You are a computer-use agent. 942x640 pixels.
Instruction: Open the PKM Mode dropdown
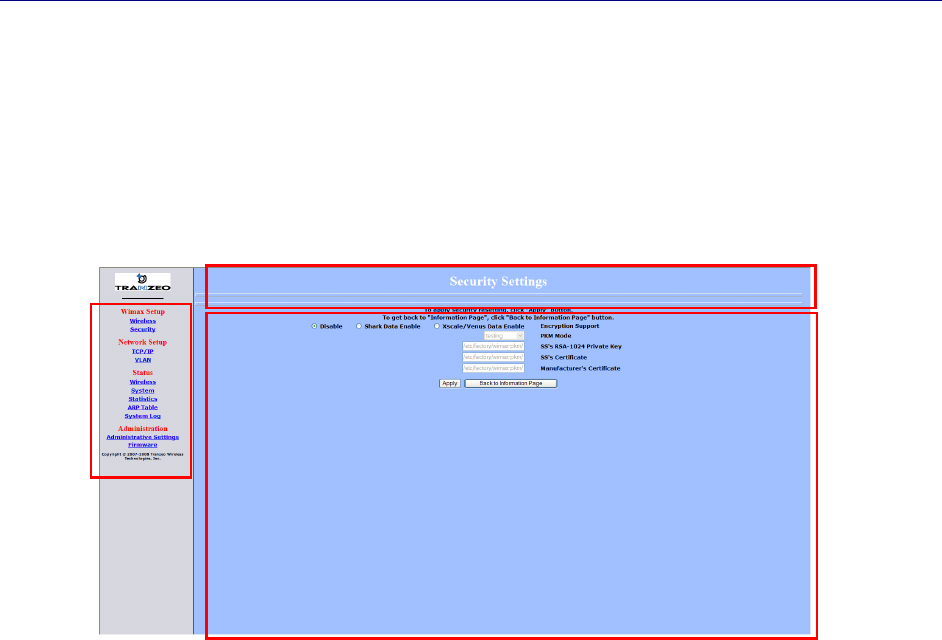click(504, 336)
